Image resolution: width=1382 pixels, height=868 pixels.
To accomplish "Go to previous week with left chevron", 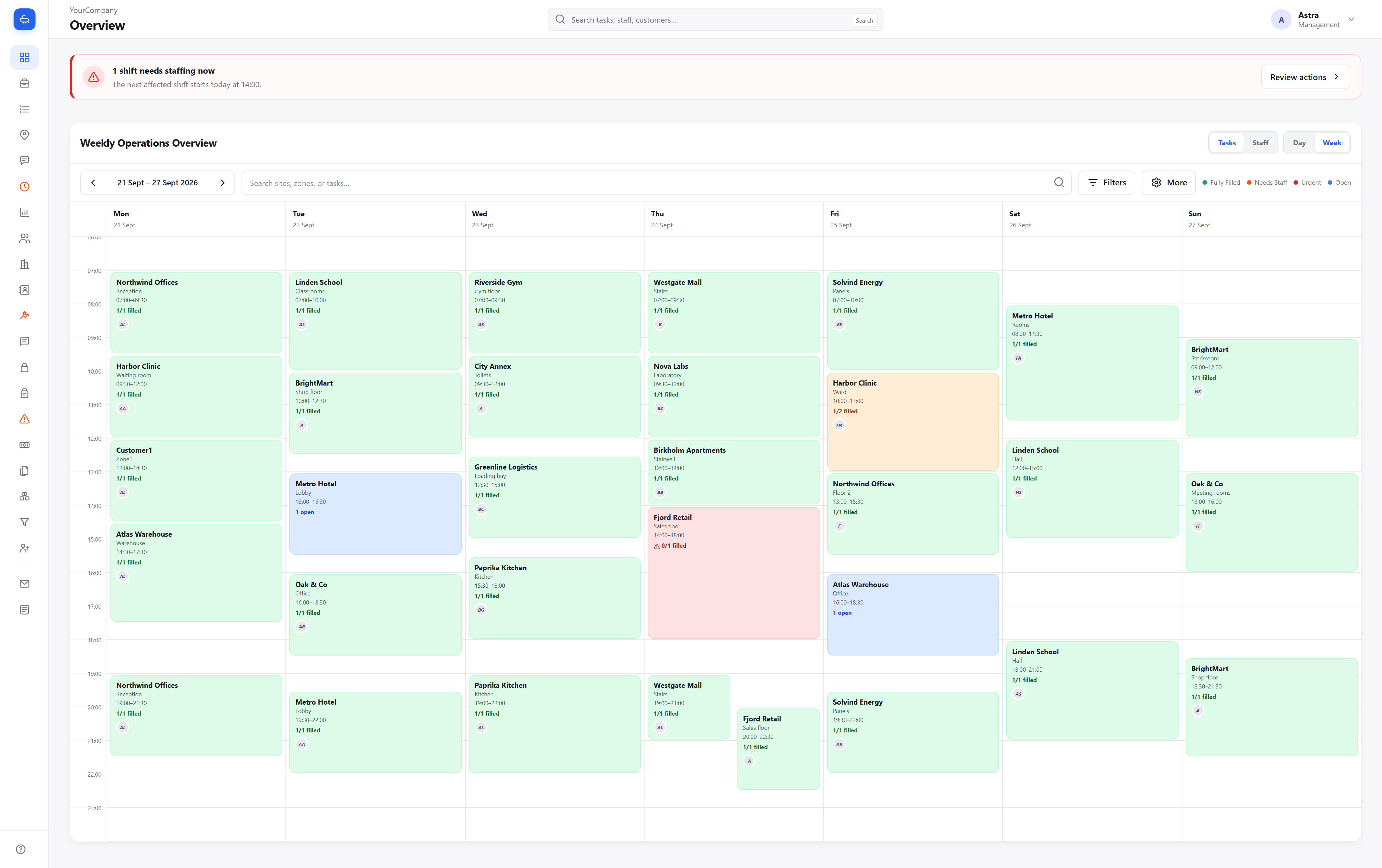I will tap(93, 182).
